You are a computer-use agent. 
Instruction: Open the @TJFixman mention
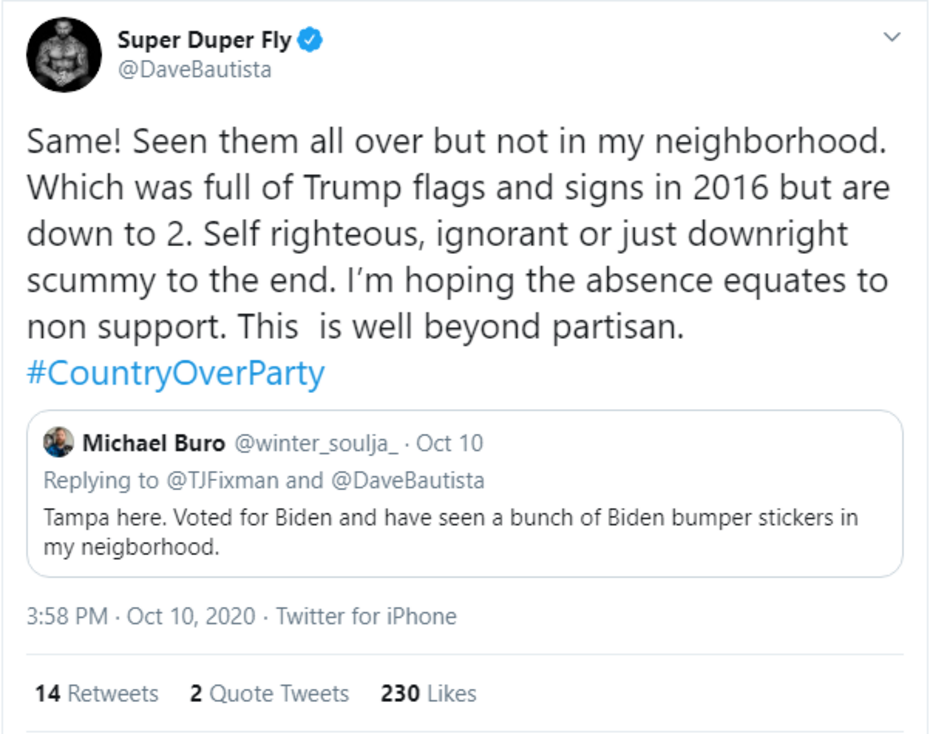(x=220, y=480)
